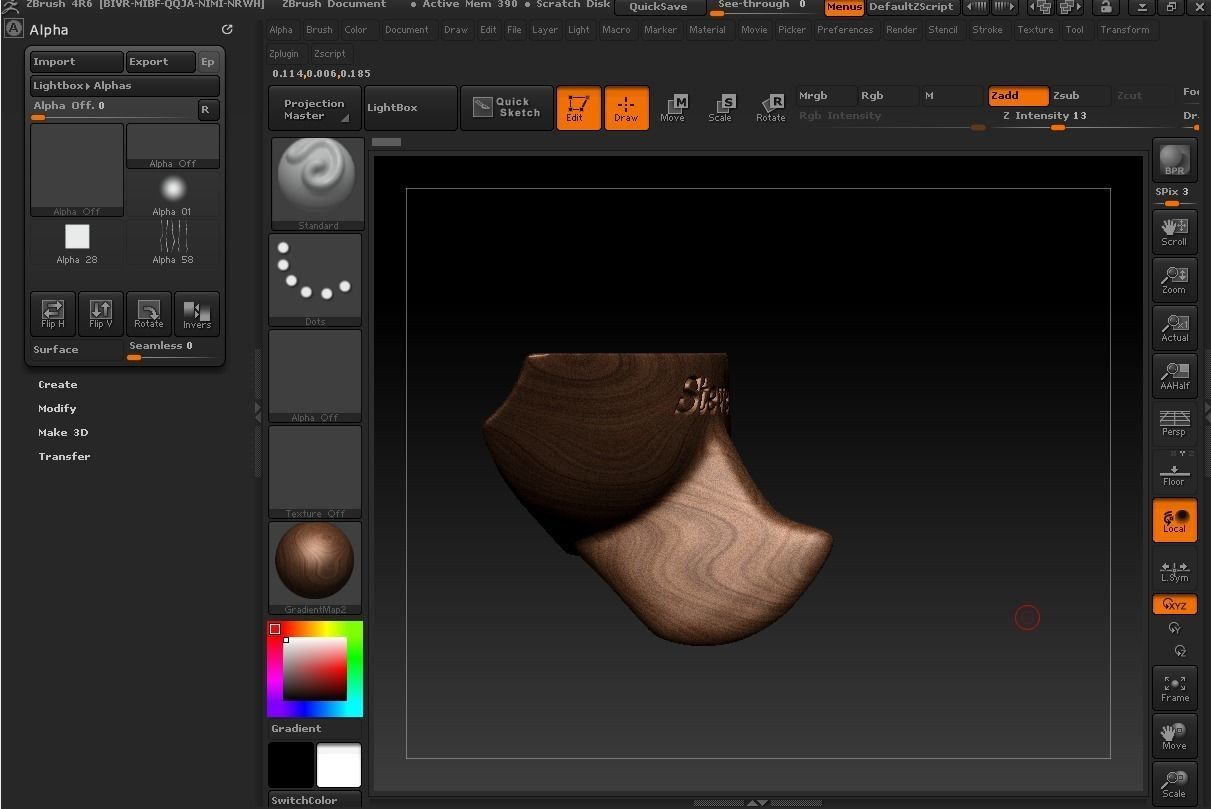Viewport: 1211px width, 809px height.
Task: Click the Flip V alpha icon
Action: pyautogui.click(x=101, y=314)
